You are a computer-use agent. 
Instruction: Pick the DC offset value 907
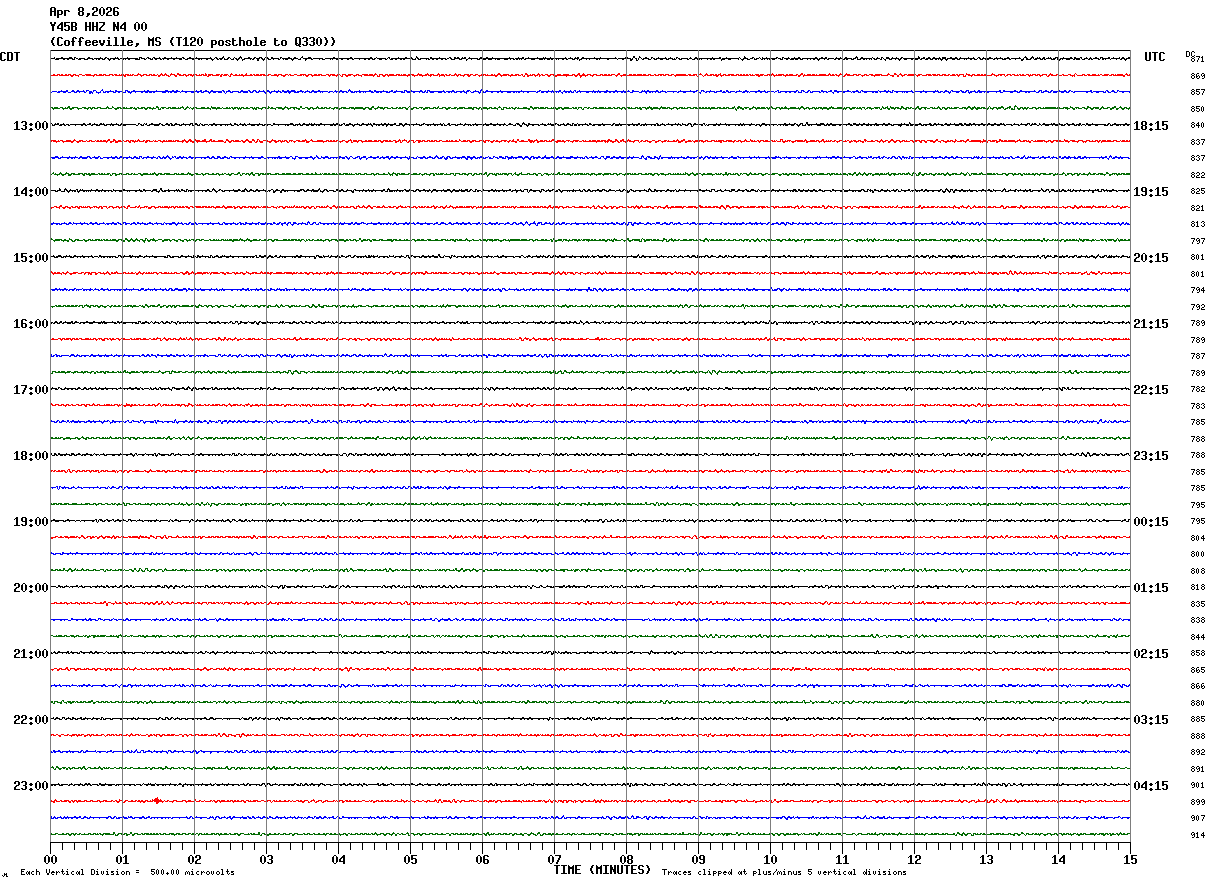point(1198,818)
